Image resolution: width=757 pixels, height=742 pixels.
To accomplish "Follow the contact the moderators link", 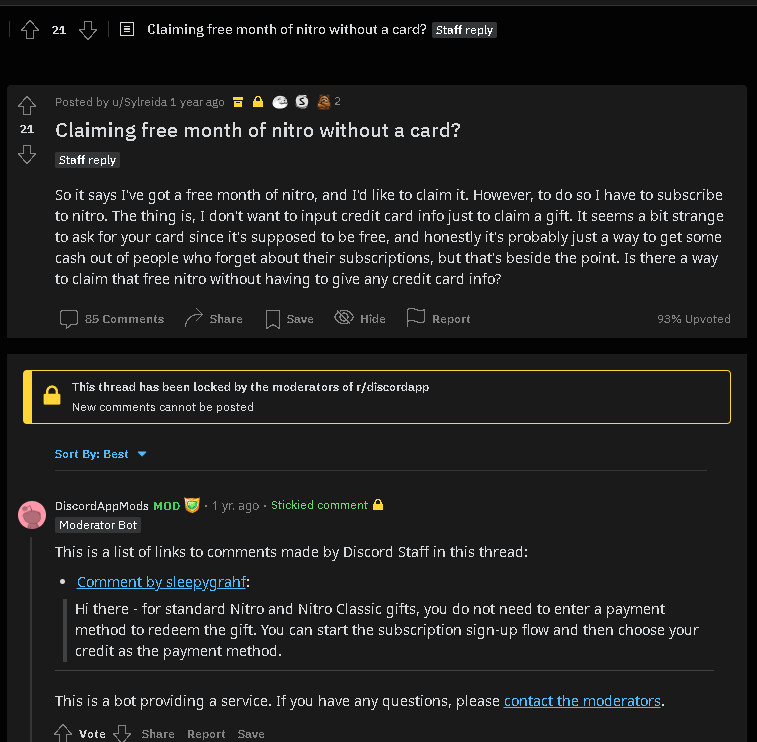I will (x=582, y=701).
